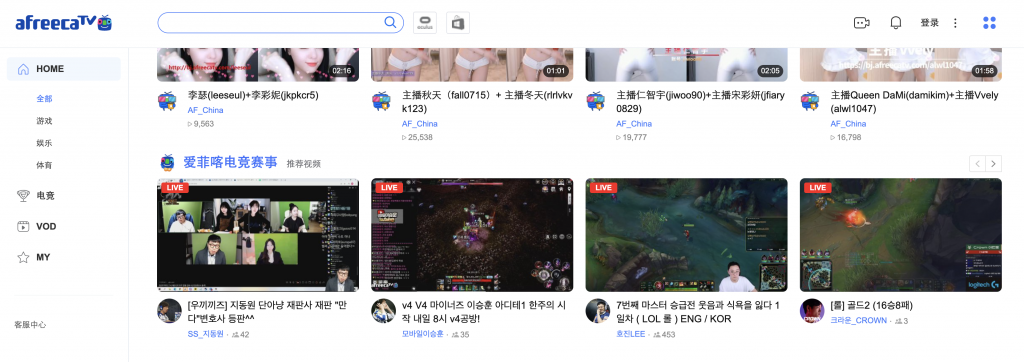Viewport: 1024px width, 362px height.
Task: Open the Windows store app icon
Action: click(458, 23)
